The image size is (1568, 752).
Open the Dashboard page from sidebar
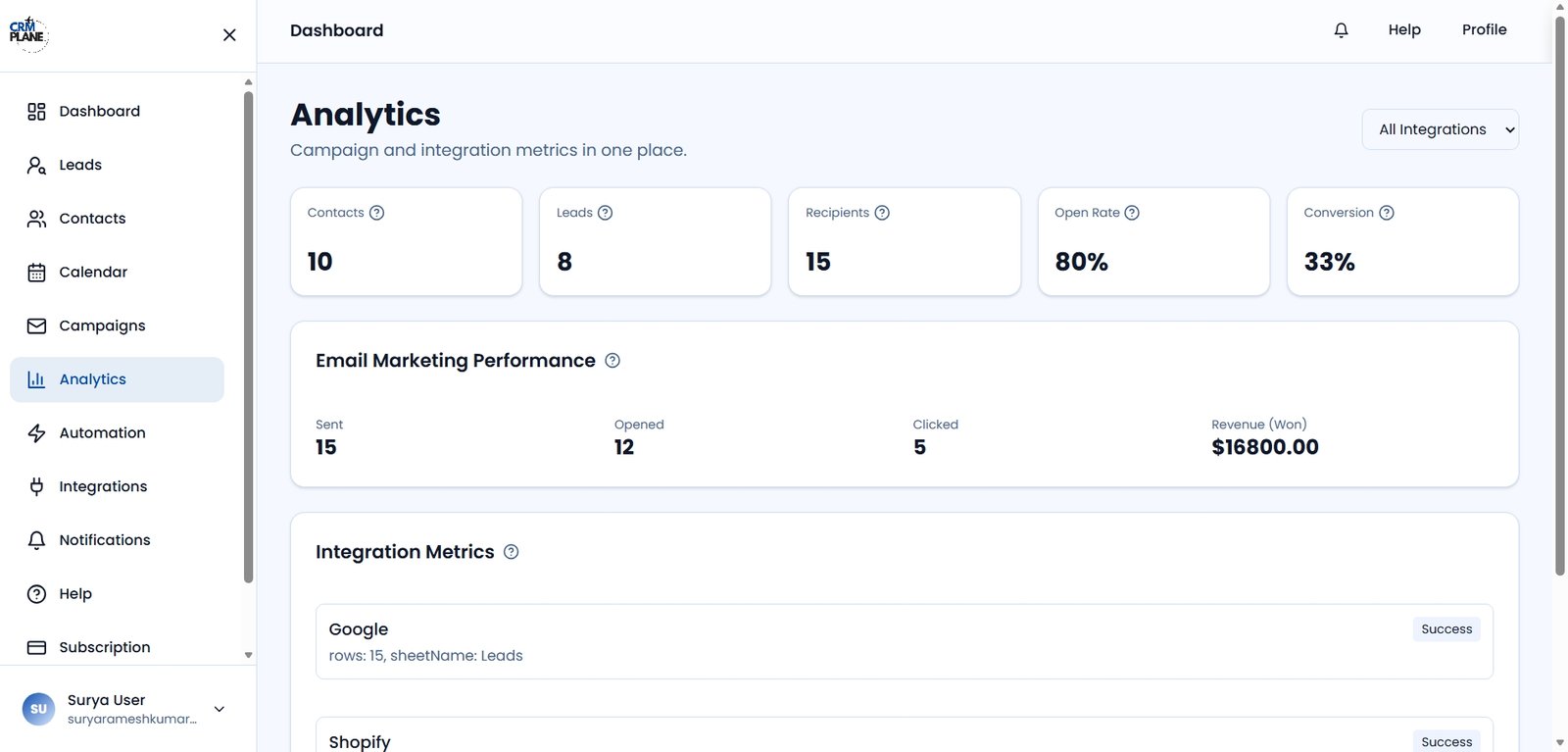99,112
